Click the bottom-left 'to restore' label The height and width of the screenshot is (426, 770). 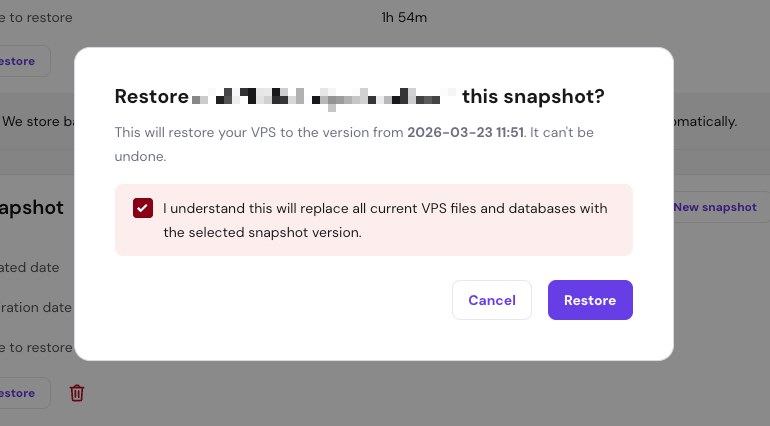tap(36, 347)
